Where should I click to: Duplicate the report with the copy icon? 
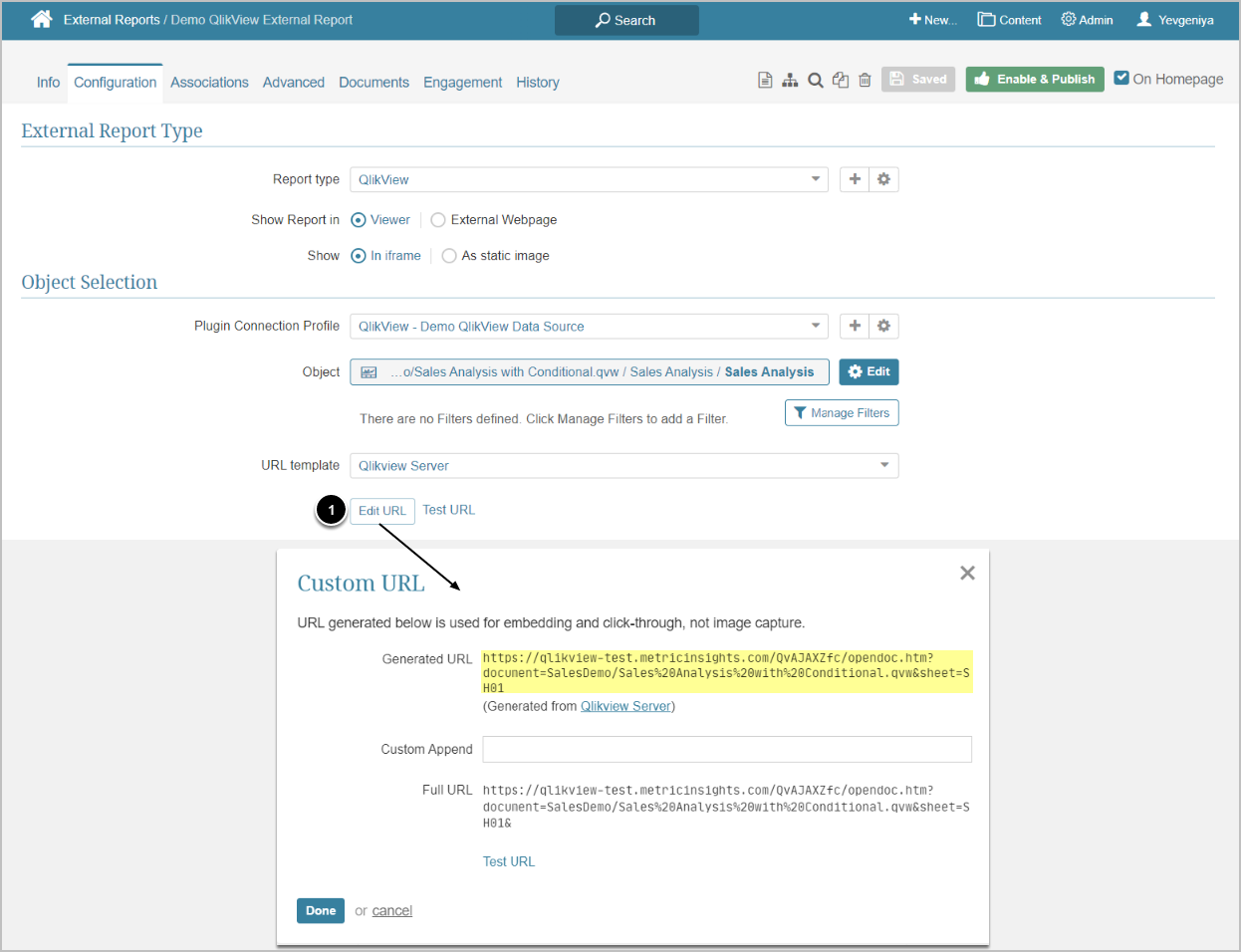click(x=841, y=80)
